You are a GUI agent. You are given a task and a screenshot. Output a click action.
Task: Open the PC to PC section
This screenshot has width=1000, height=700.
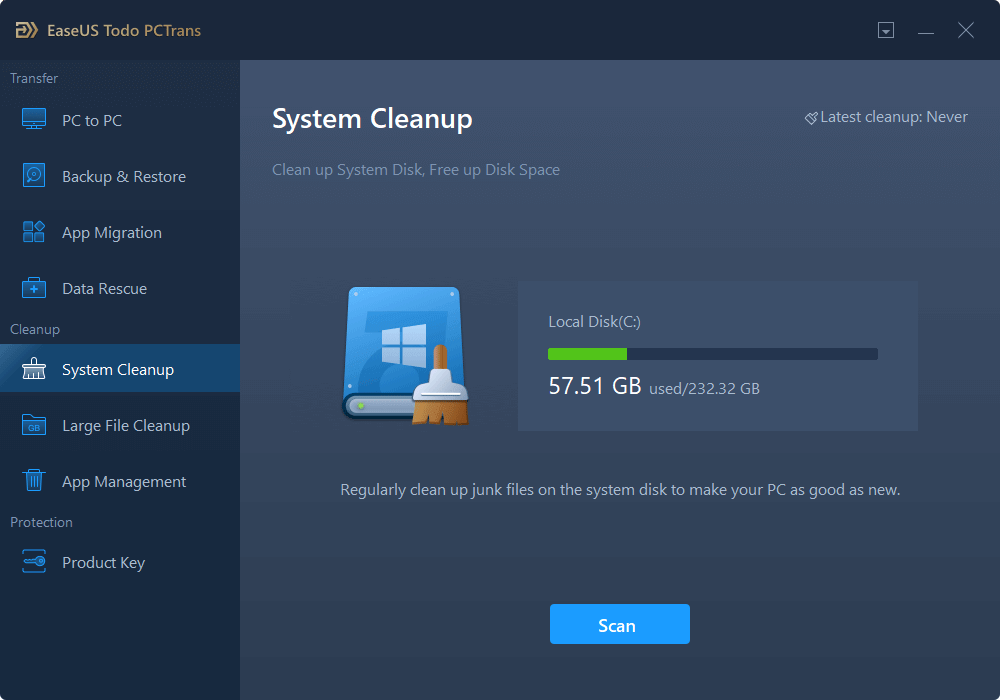[x=120, y=120]
